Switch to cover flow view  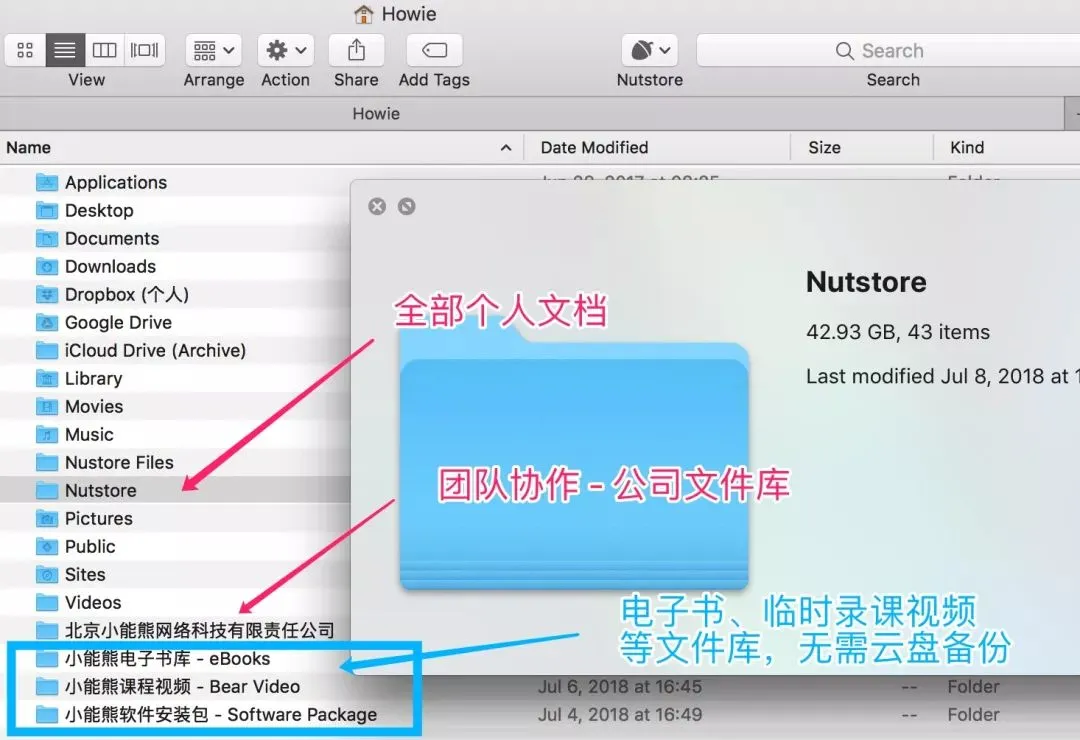[145, 50]
